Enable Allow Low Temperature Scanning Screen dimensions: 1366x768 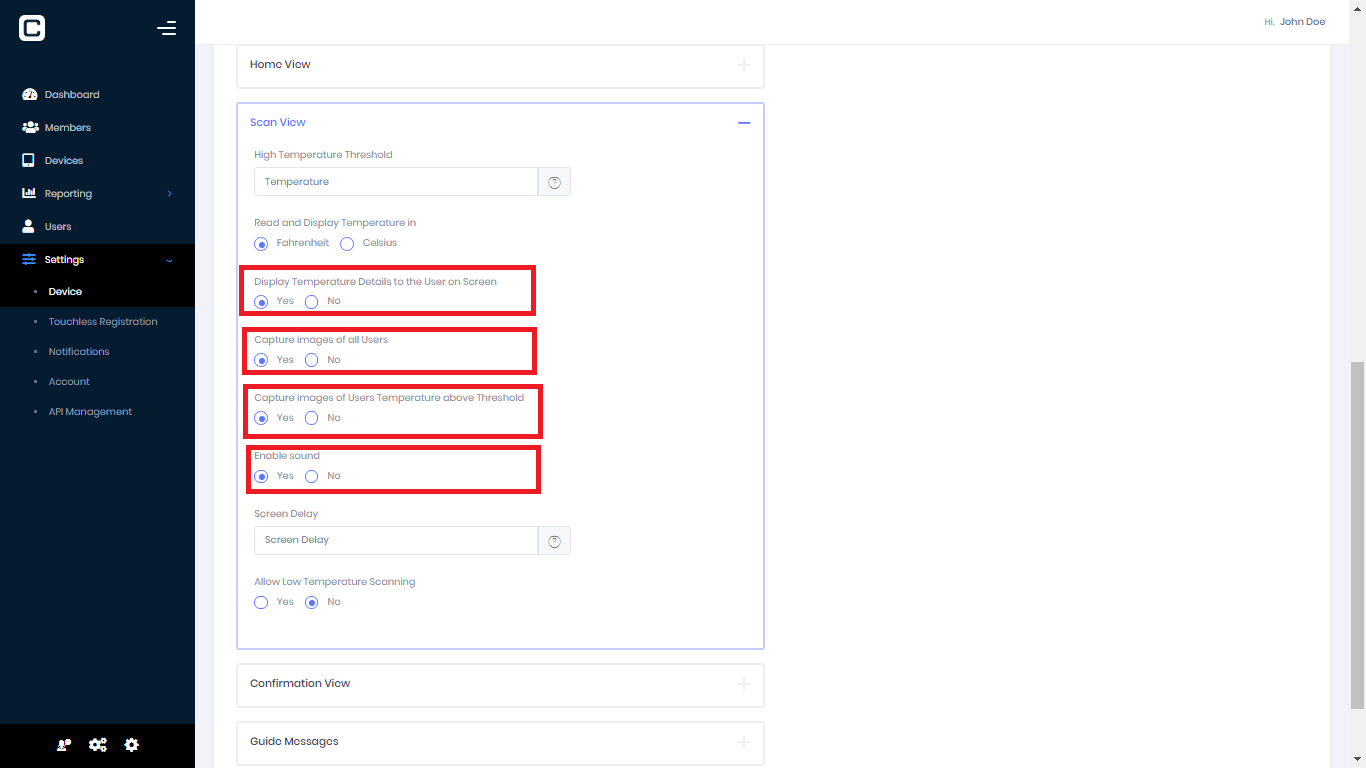pyautogui.click(x=261, y=602)
